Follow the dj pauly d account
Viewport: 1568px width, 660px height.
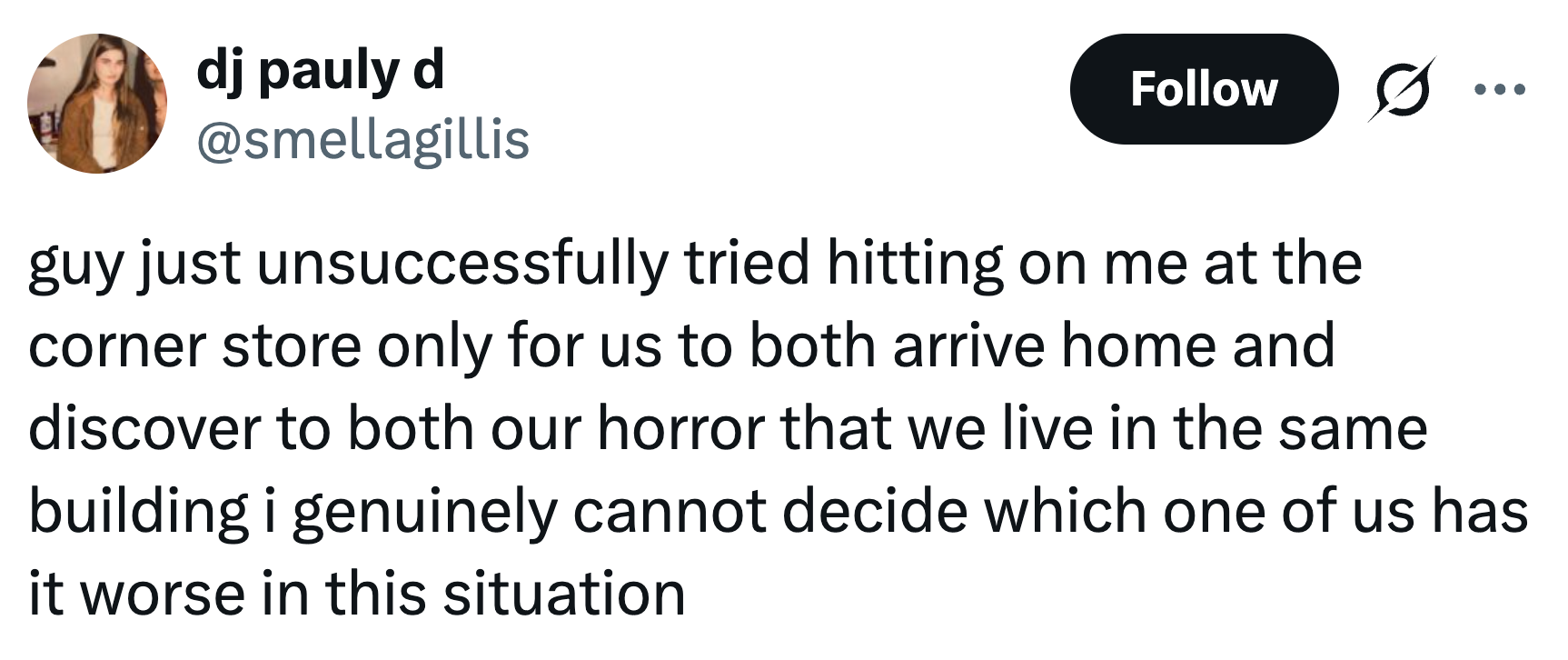click(x=1204, y=89)
